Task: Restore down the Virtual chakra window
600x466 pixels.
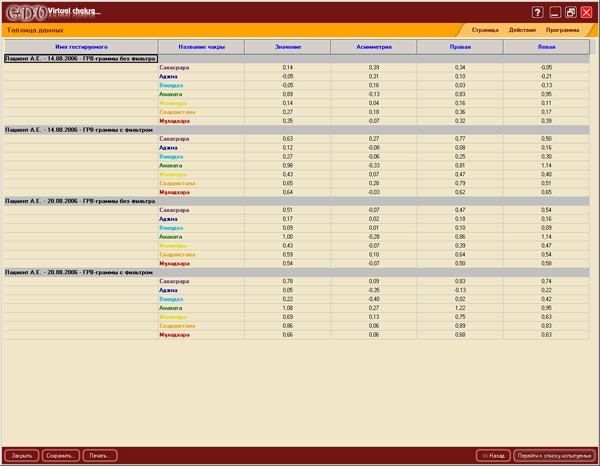Action: [x=570, y=12]
